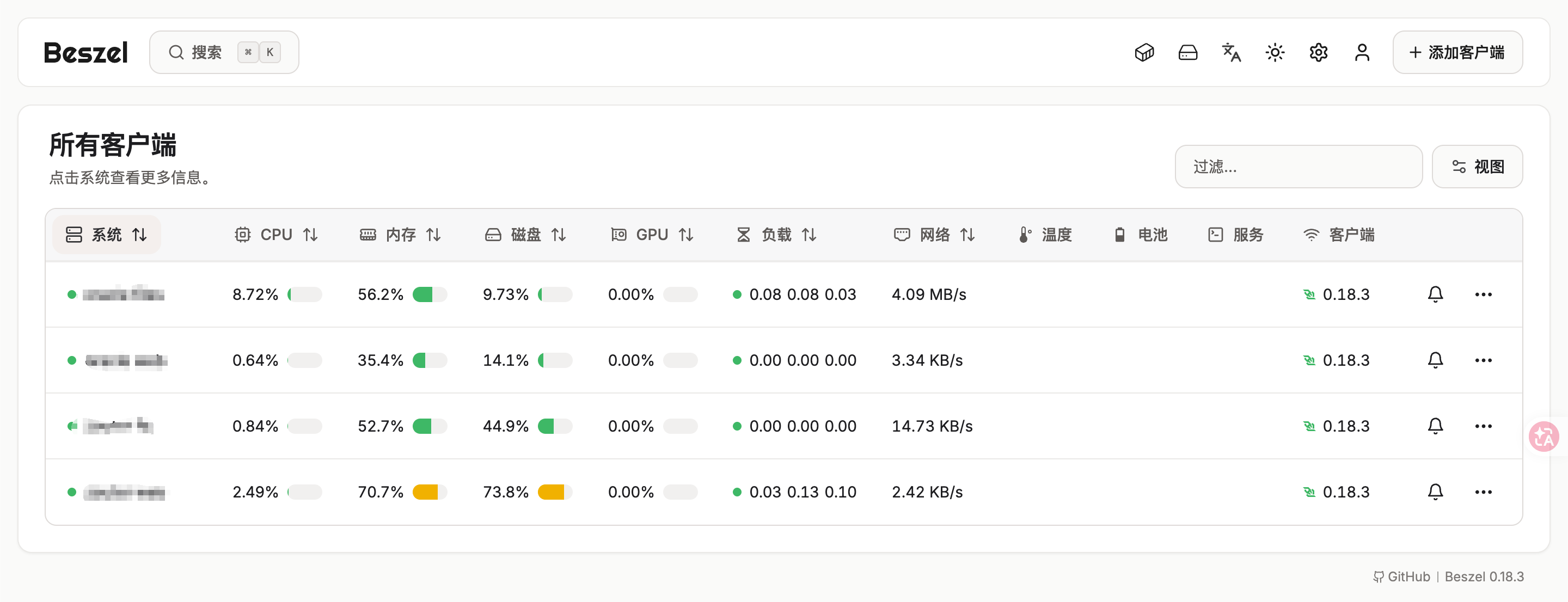This screenshot has width=1568, height=602.
Task: Sort by 磁盘 disk column header
Action: coord(526,235)
